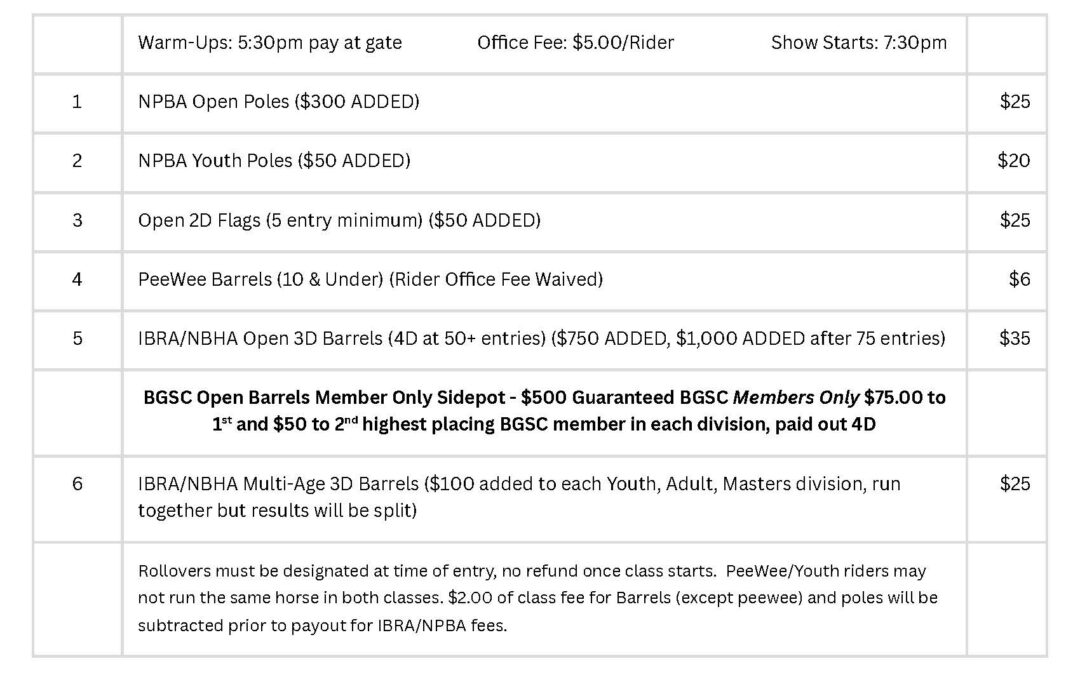Click the $25 fee for Open 2D Flags
The height and width of the screenshot is (675, 1080).
1014,220
